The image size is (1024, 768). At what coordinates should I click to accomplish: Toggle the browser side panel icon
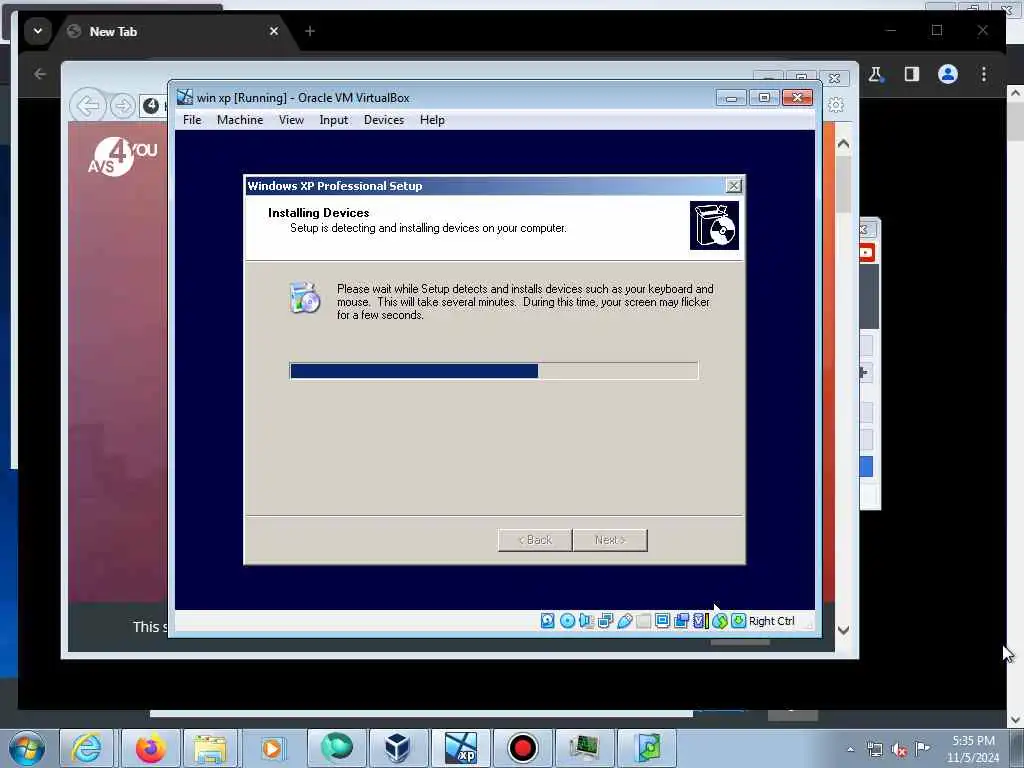pos(912,74)
